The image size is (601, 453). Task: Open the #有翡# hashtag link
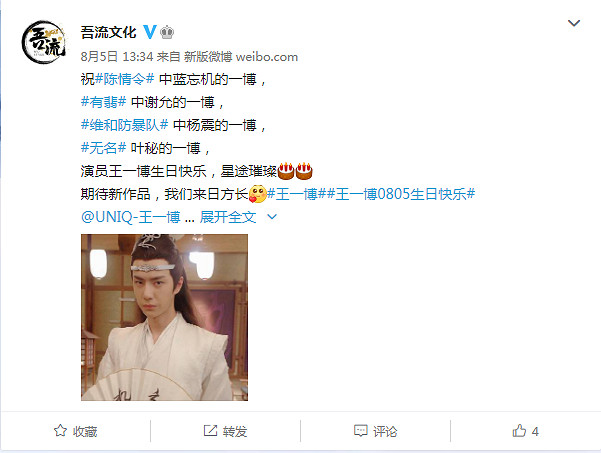coord(103,102)
